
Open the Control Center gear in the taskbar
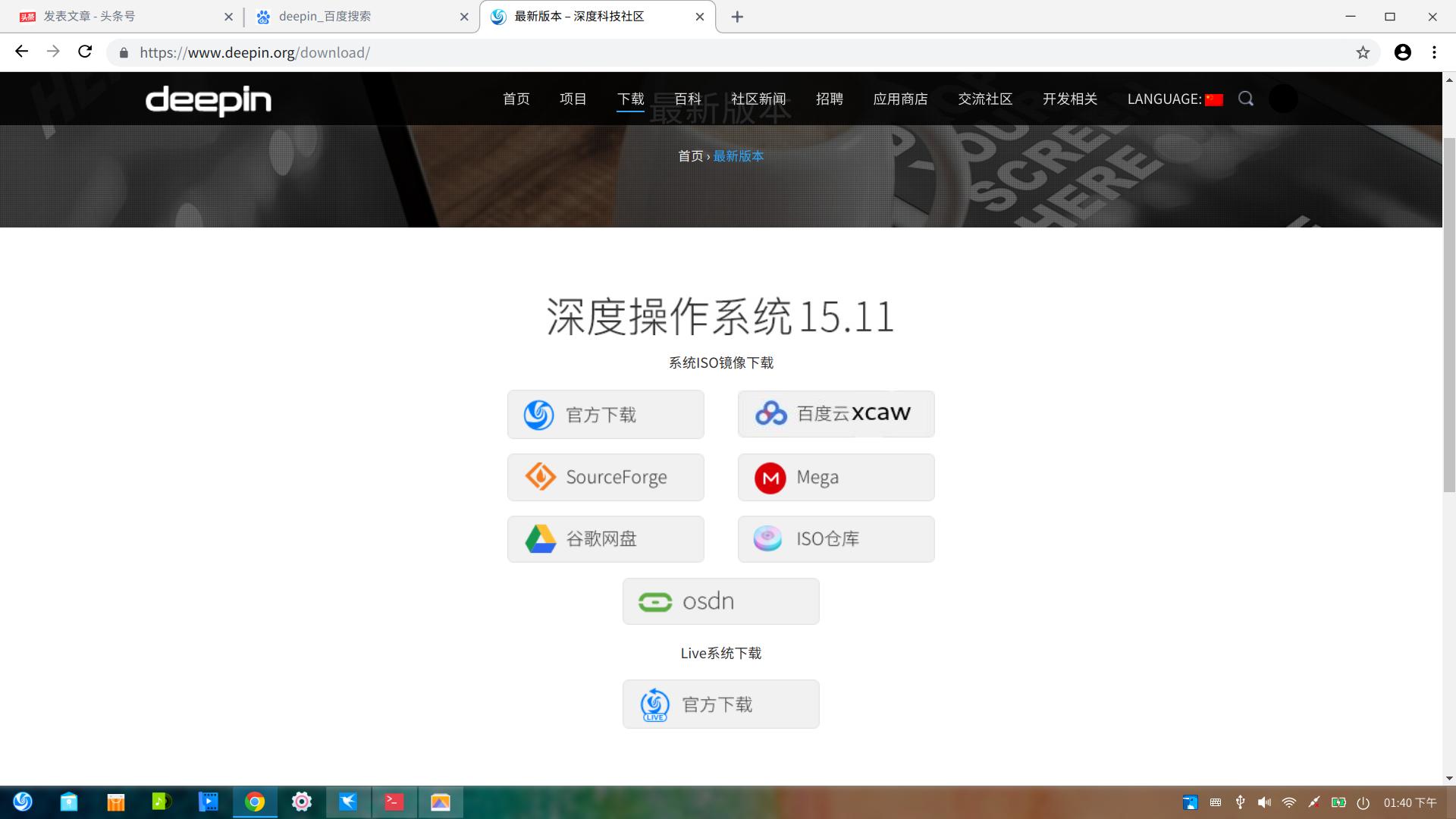(x=302, y=802)
